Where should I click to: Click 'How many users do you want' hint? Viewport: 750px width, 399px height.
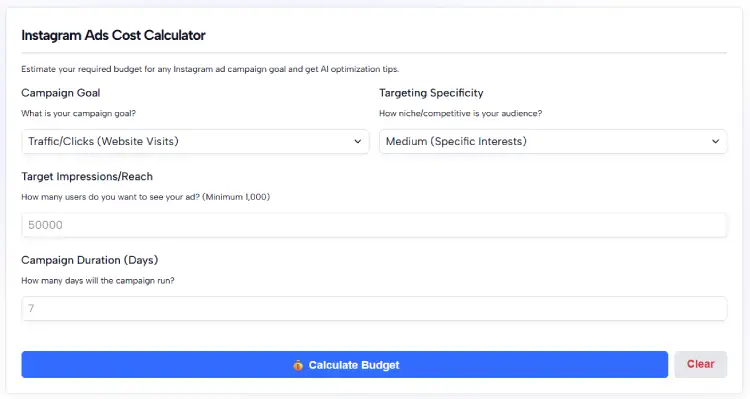(x=145, y=197)
